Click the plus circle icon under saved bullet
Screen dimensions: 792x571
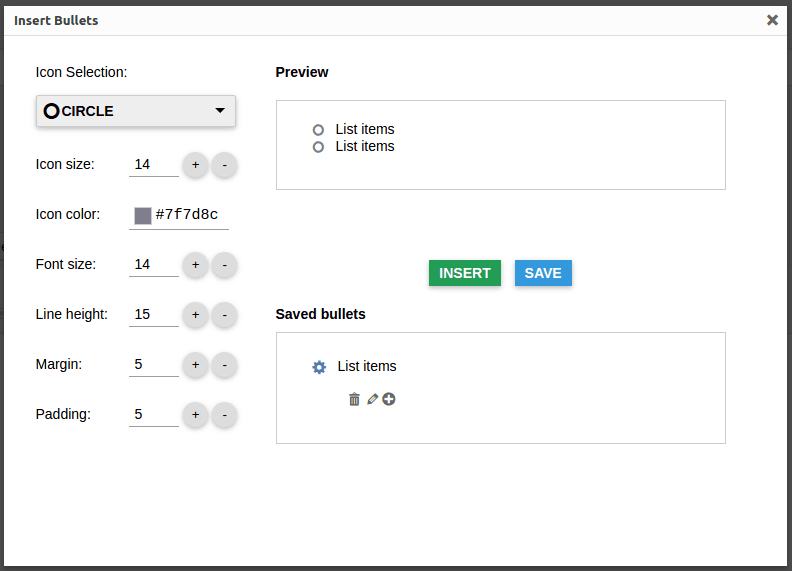coord(389,399)
